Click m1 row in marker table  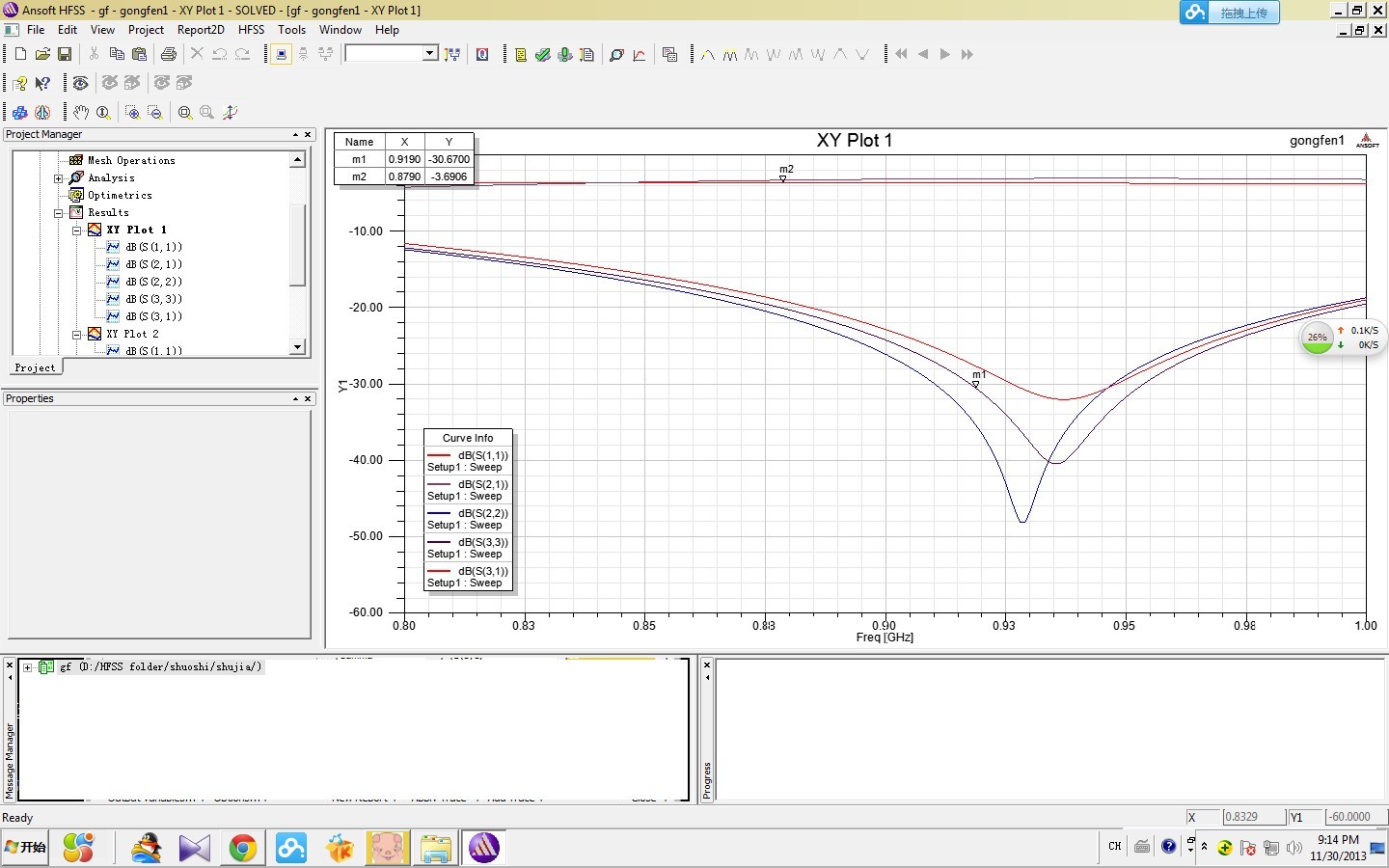[x=404, y=159]
